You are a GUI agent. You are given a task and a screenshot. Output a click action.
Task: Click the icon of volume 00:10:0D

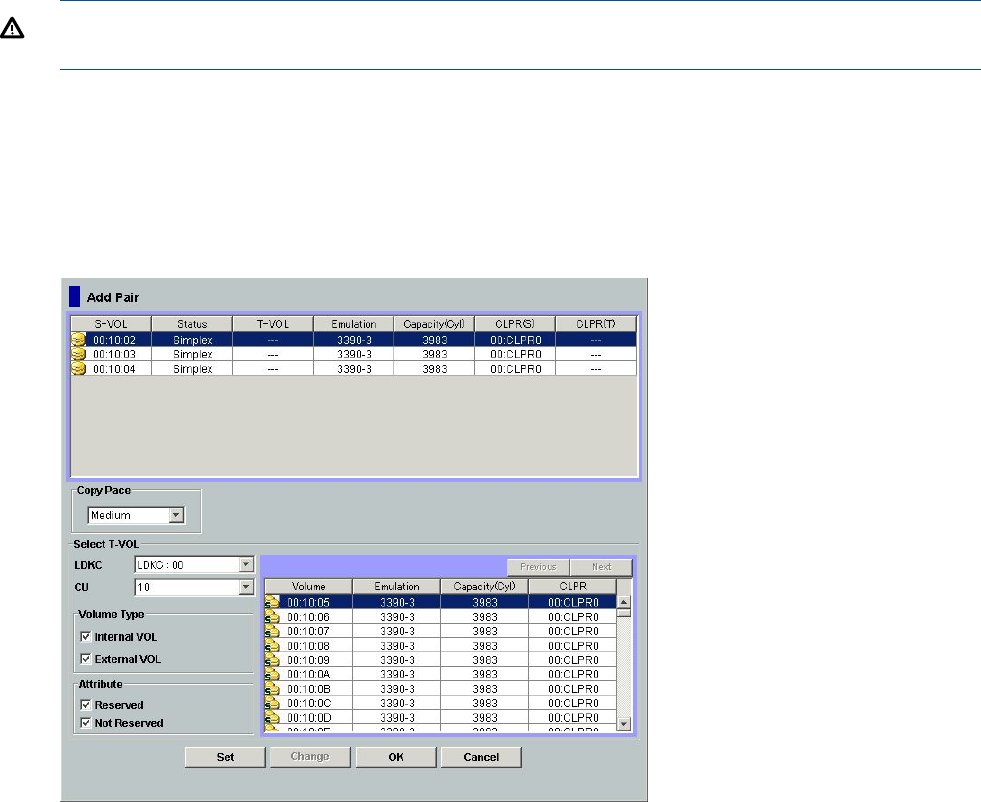[x=272, y=718]
